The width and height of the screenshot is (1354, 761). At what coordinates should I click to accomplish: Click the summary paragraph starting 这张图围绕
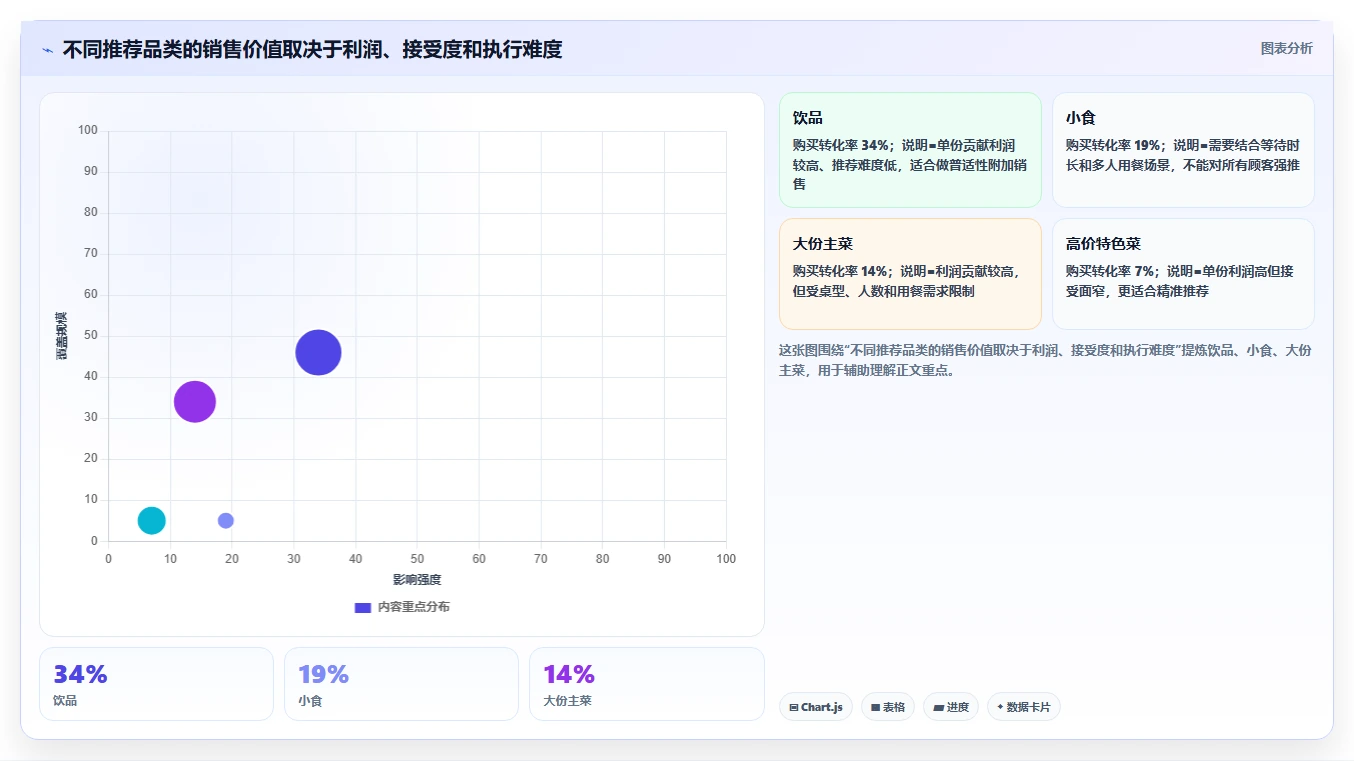click(x=1045, y=360)
